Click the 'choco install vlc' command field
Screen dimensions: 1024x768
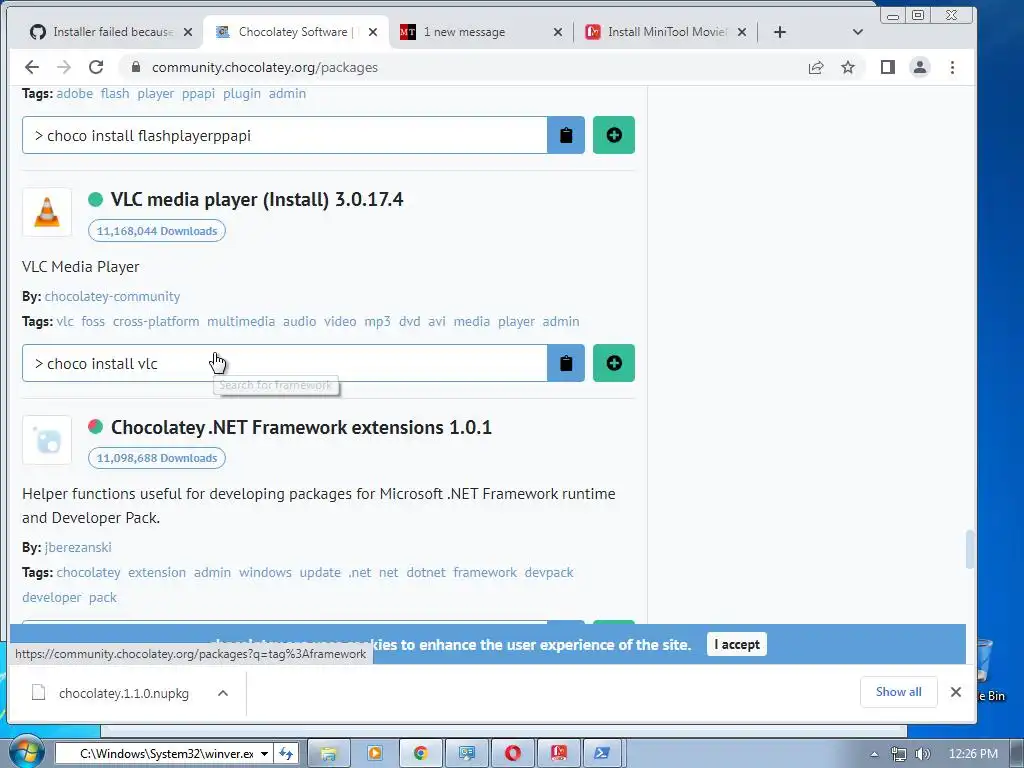(x=285, y=363)
